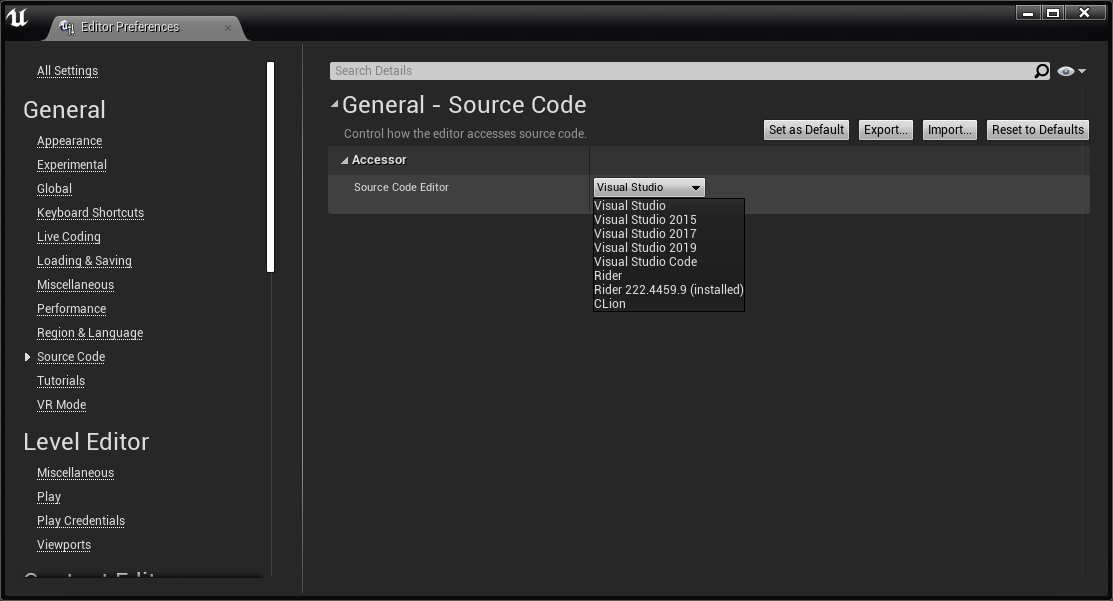Select Source Code in the sidebar
1113x601 pixels.
[71, 357]
